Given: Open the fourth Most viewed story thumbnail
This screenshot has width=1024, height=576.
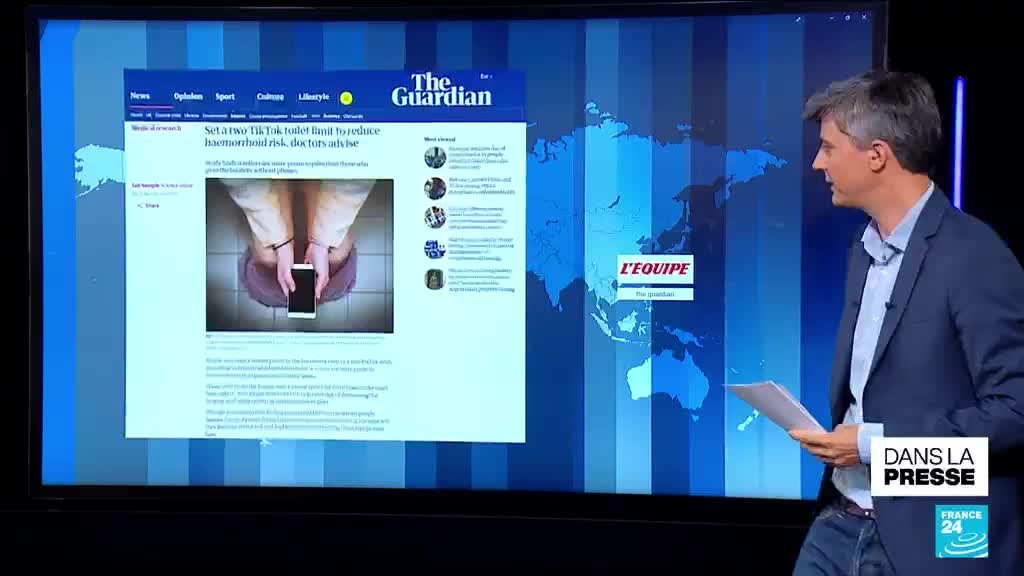Looking at the screenshot, I should pyautogui.click(x=434, y=248).
